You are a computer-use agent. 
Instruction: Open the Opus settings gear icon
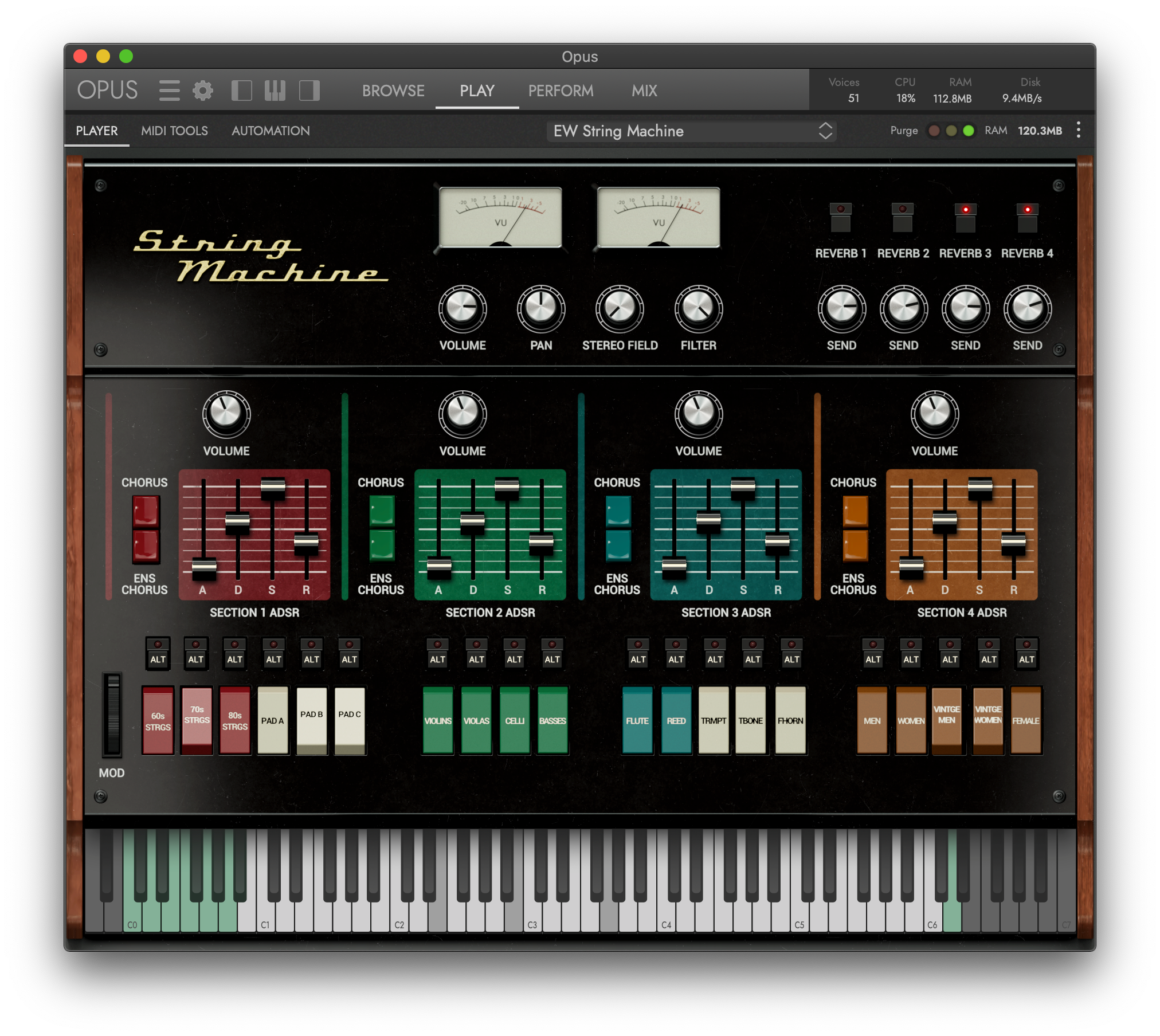[203, 90]
